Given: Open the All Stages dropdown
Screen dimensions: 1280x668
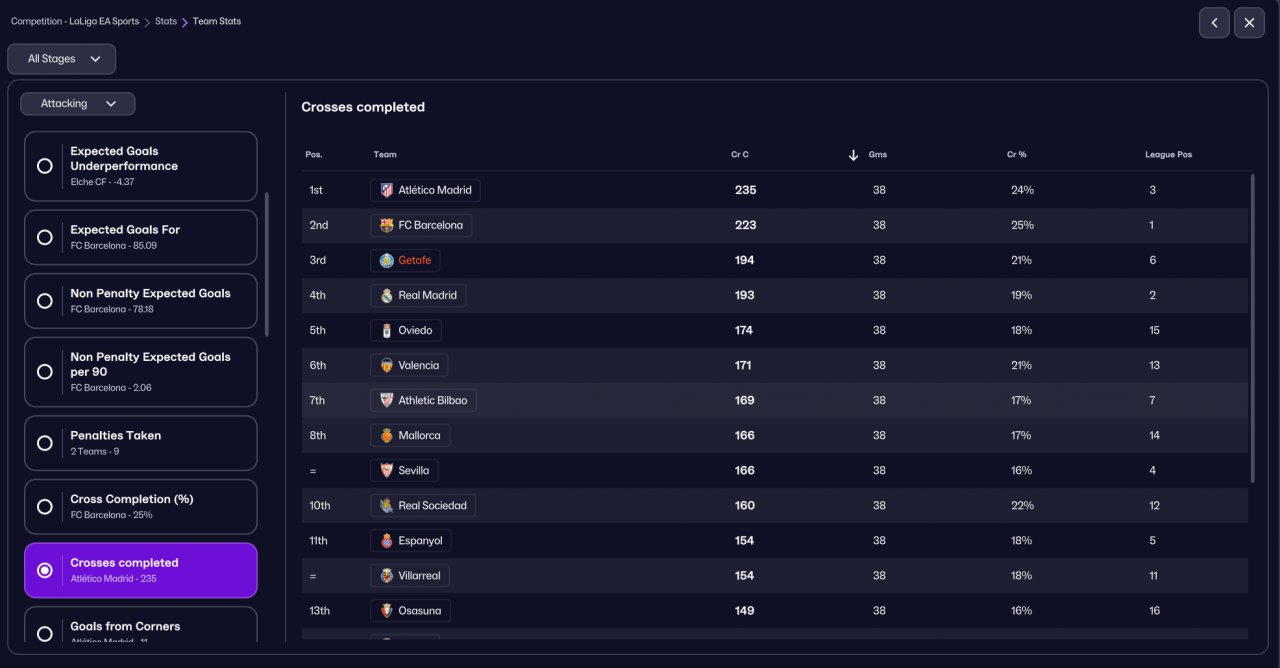Looking at the screenshot, I should click(x=62, y=59).
